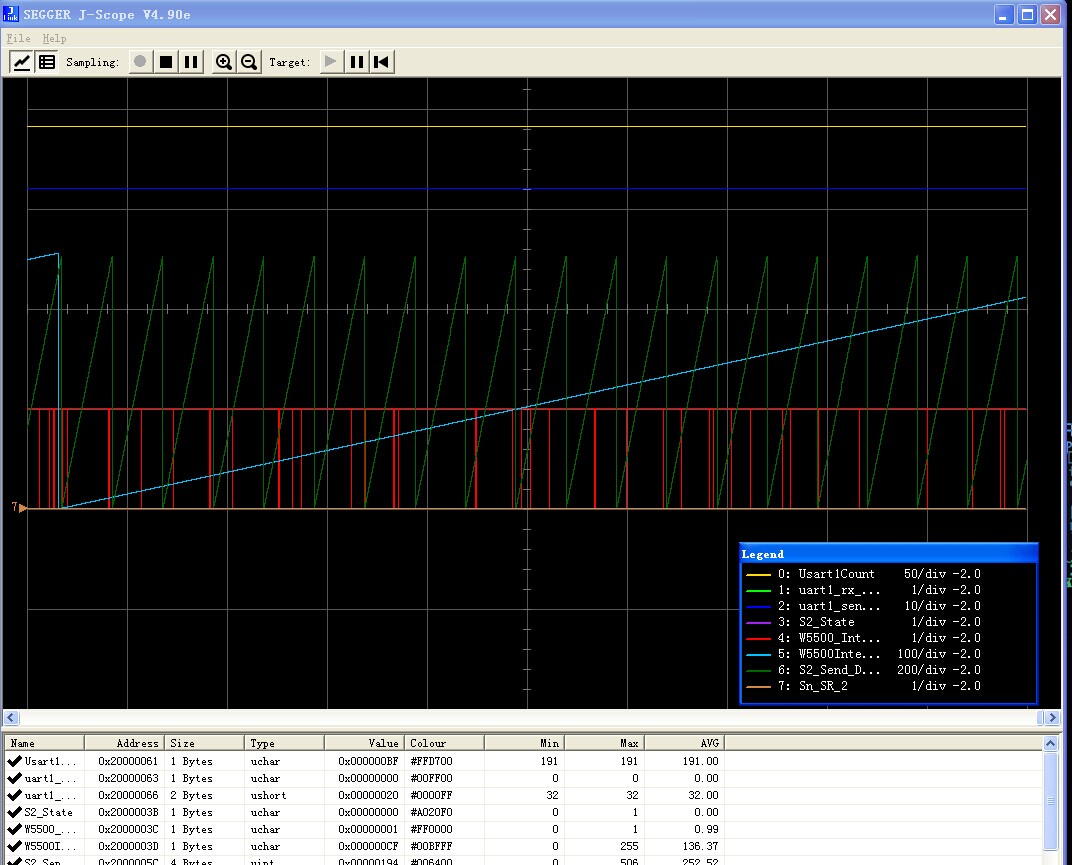
Task: Click the Size column header
Action: pos(204,743)
